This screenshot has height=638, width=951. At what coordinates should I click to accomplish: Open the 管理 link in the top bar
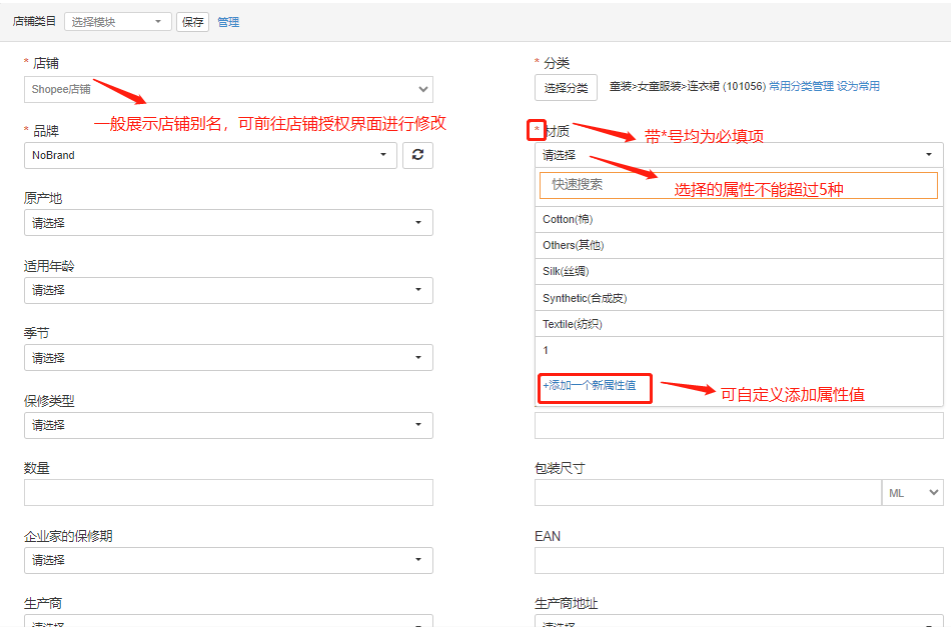pyautogui.click(x=229, y=22)
